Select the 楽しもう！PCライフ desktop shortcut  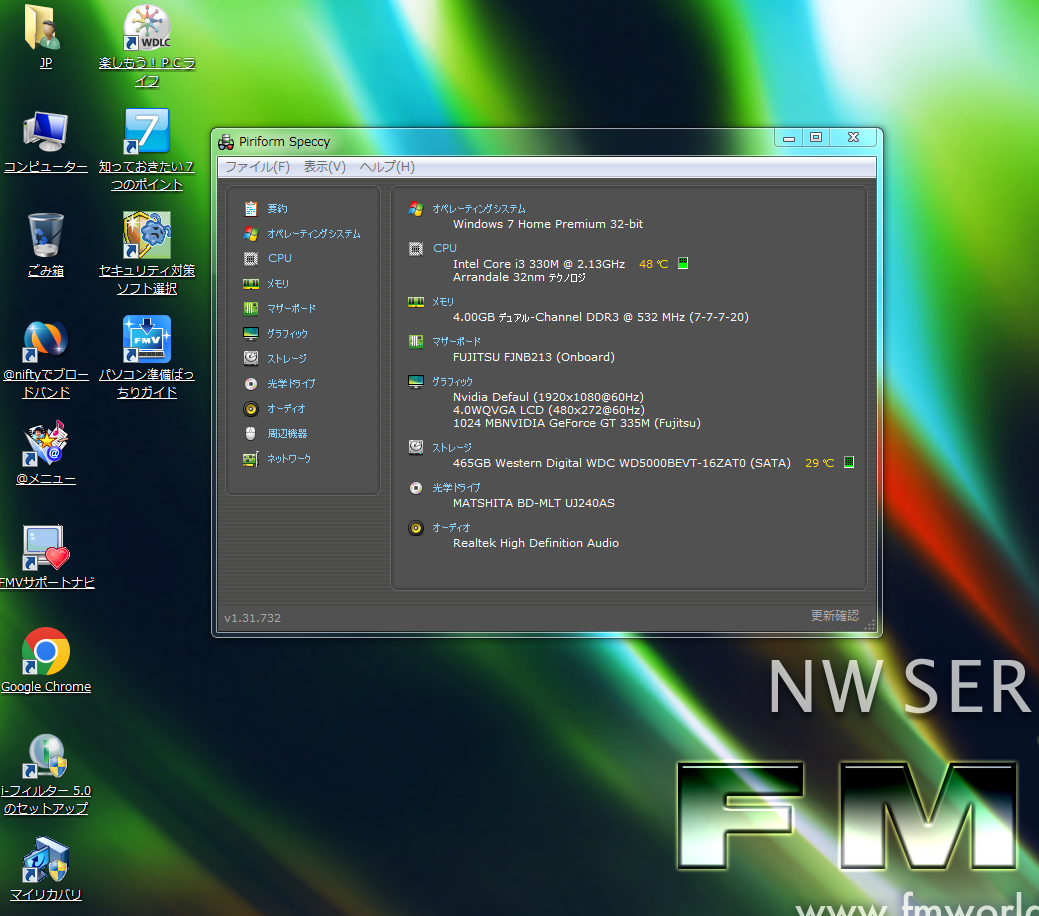click(x=146, y=46)
